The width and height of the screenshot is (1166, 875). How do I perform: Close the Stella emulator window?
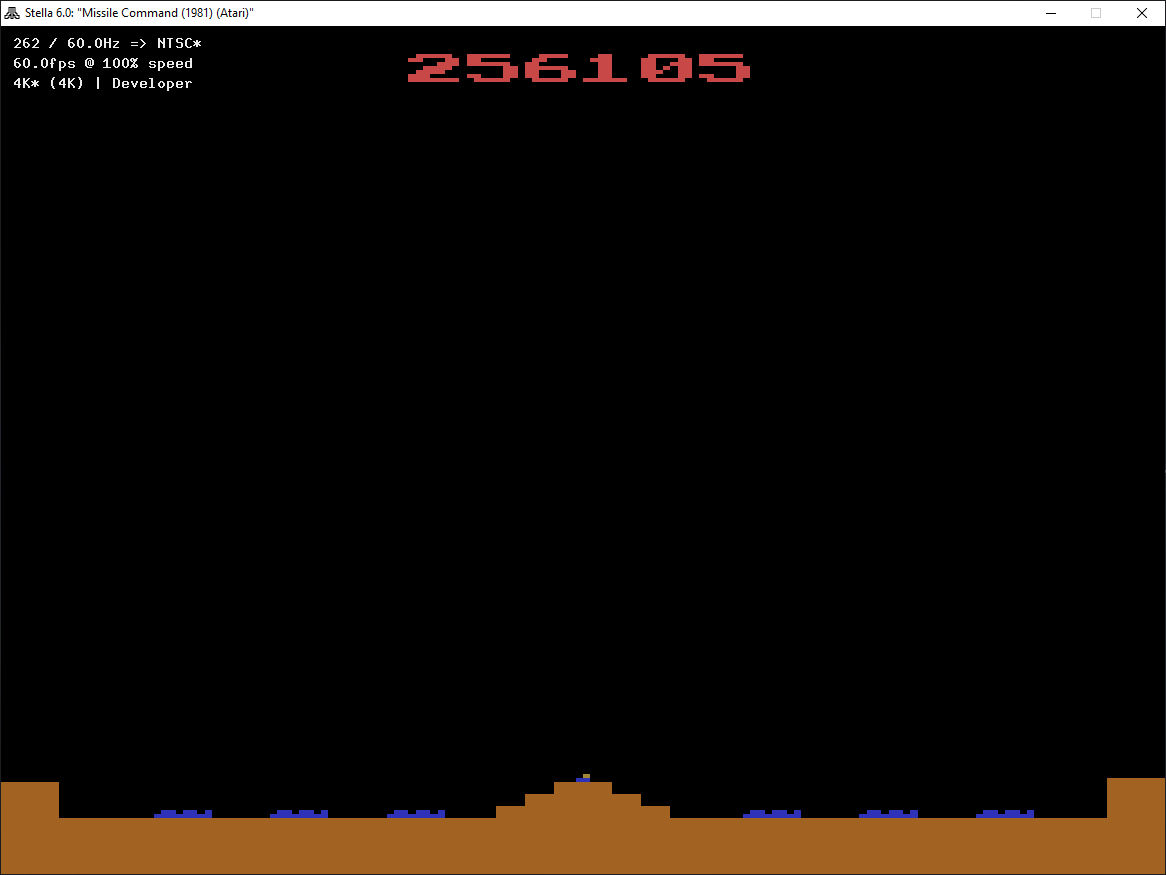click(x=1141, y=13)
